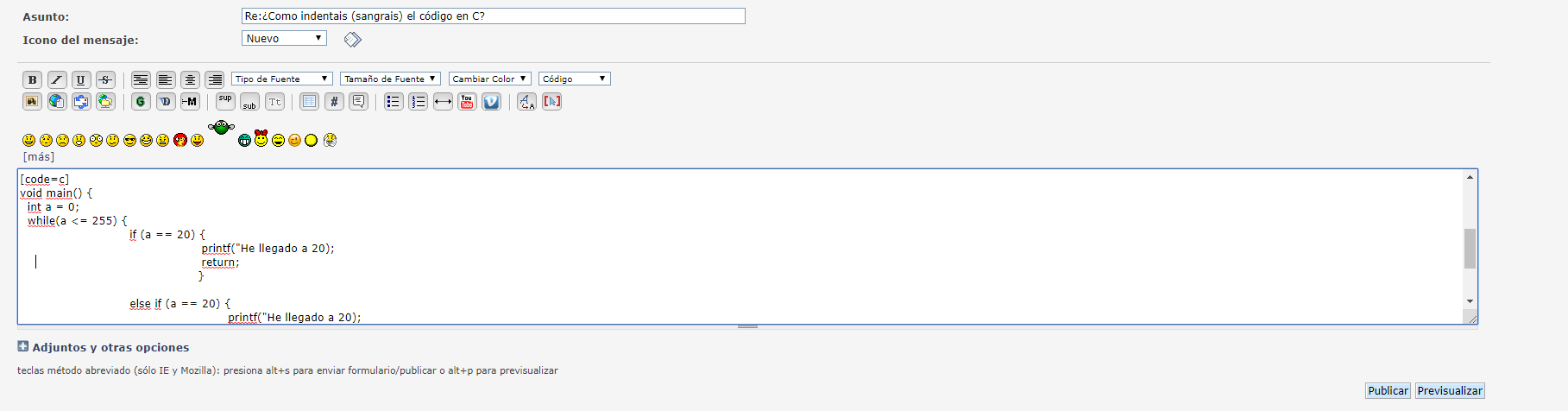Apply italic formatting button

[x=56, y=79]
